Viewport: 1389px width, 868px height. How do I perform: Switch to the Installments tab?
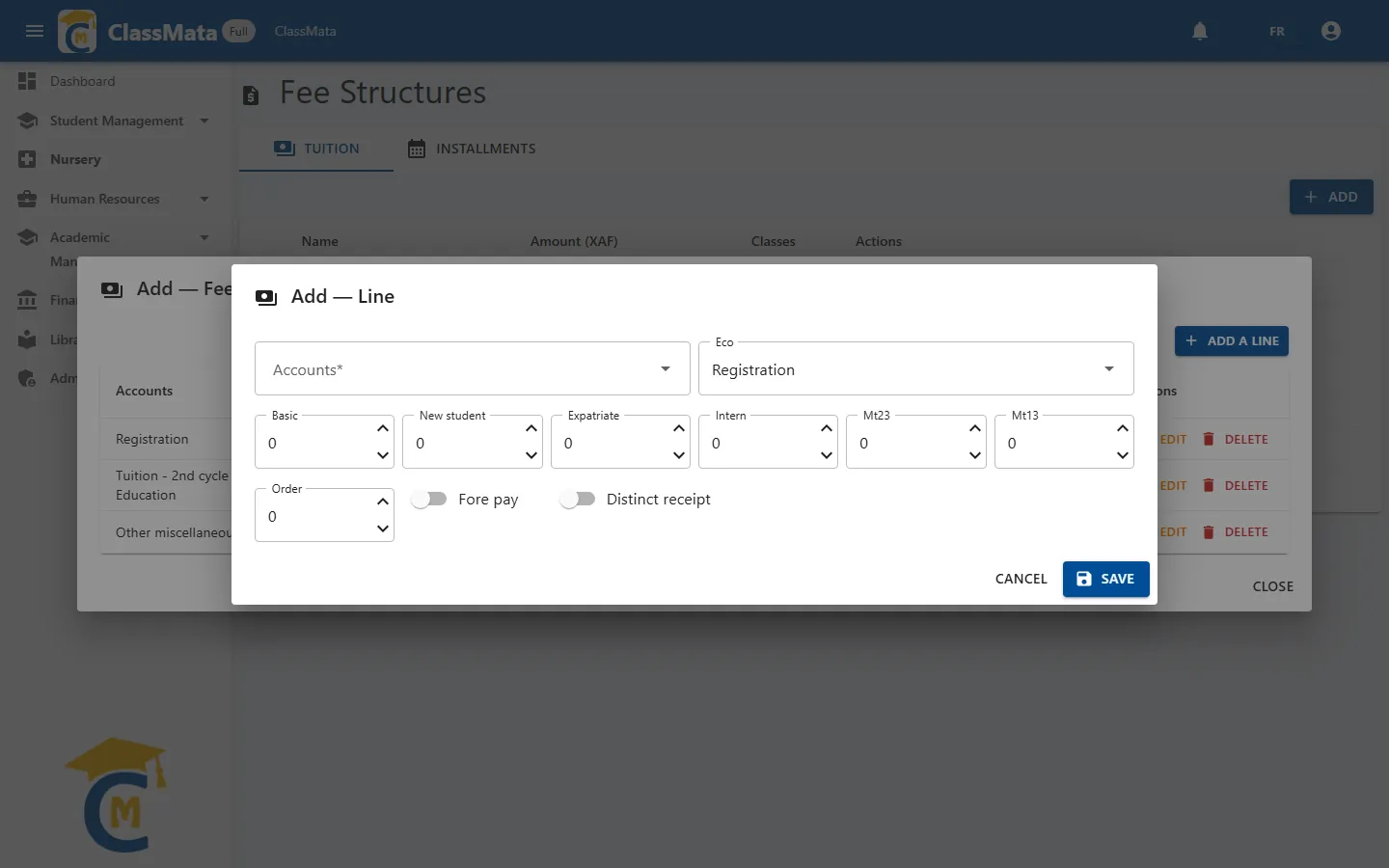471,149
